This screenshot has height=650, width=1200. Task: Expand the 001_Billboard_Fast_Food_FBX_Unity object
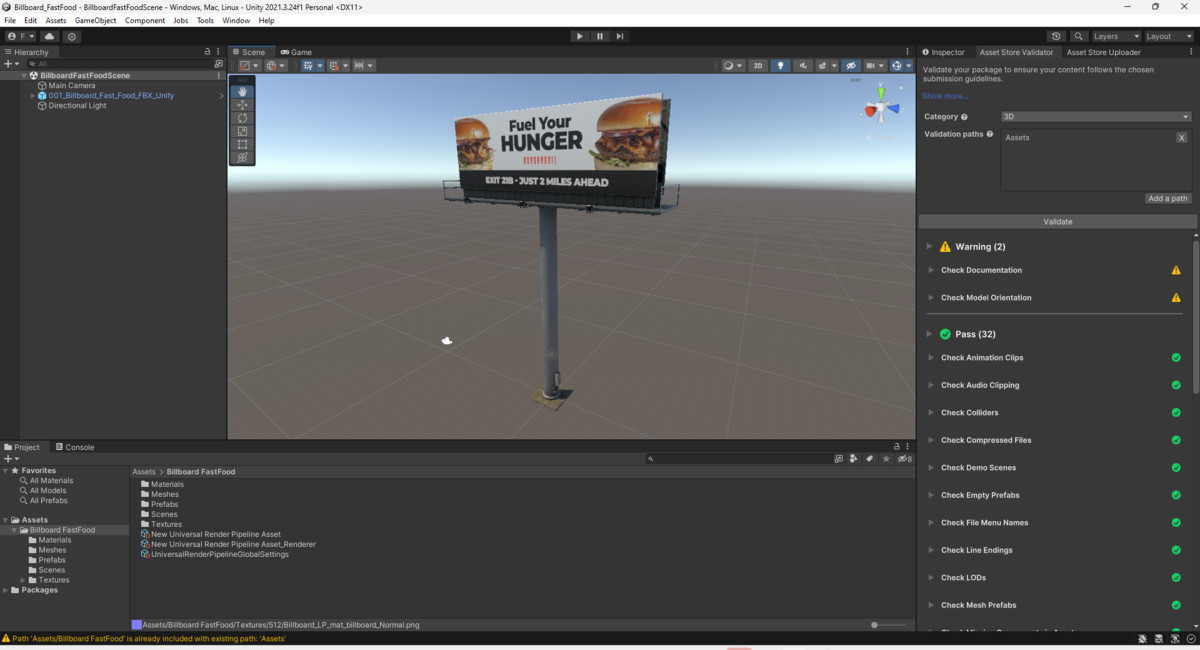click(x=32, y=96)
